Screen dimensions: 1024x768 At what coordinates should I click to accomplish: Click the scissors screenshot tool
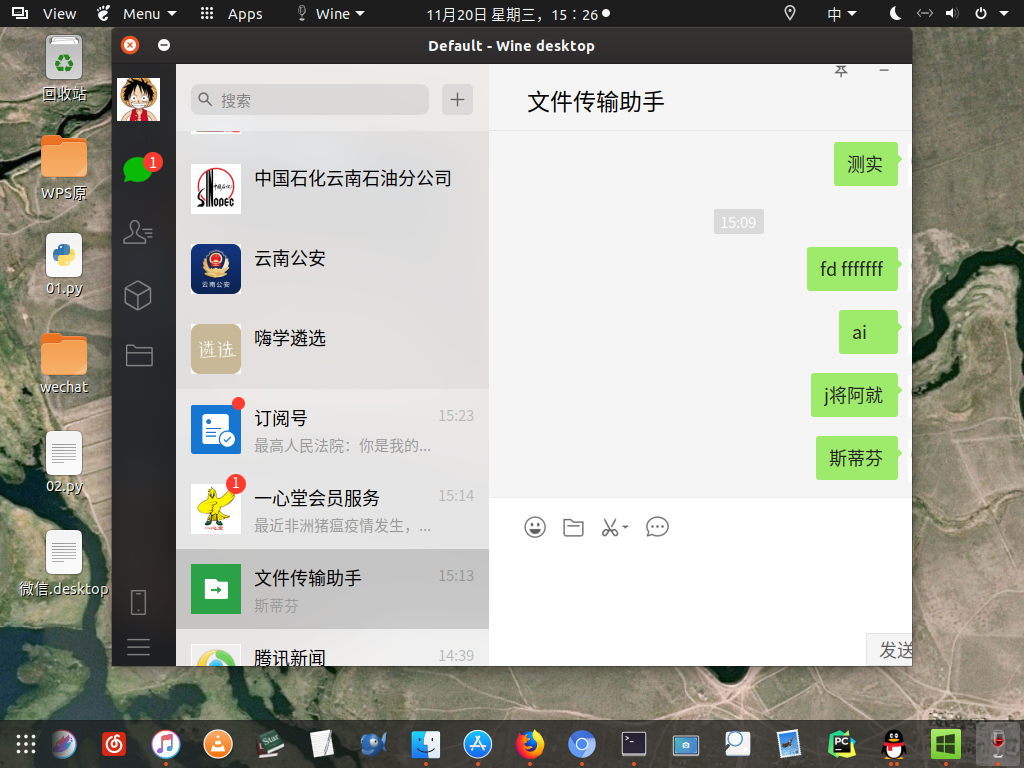coord(610,527)
